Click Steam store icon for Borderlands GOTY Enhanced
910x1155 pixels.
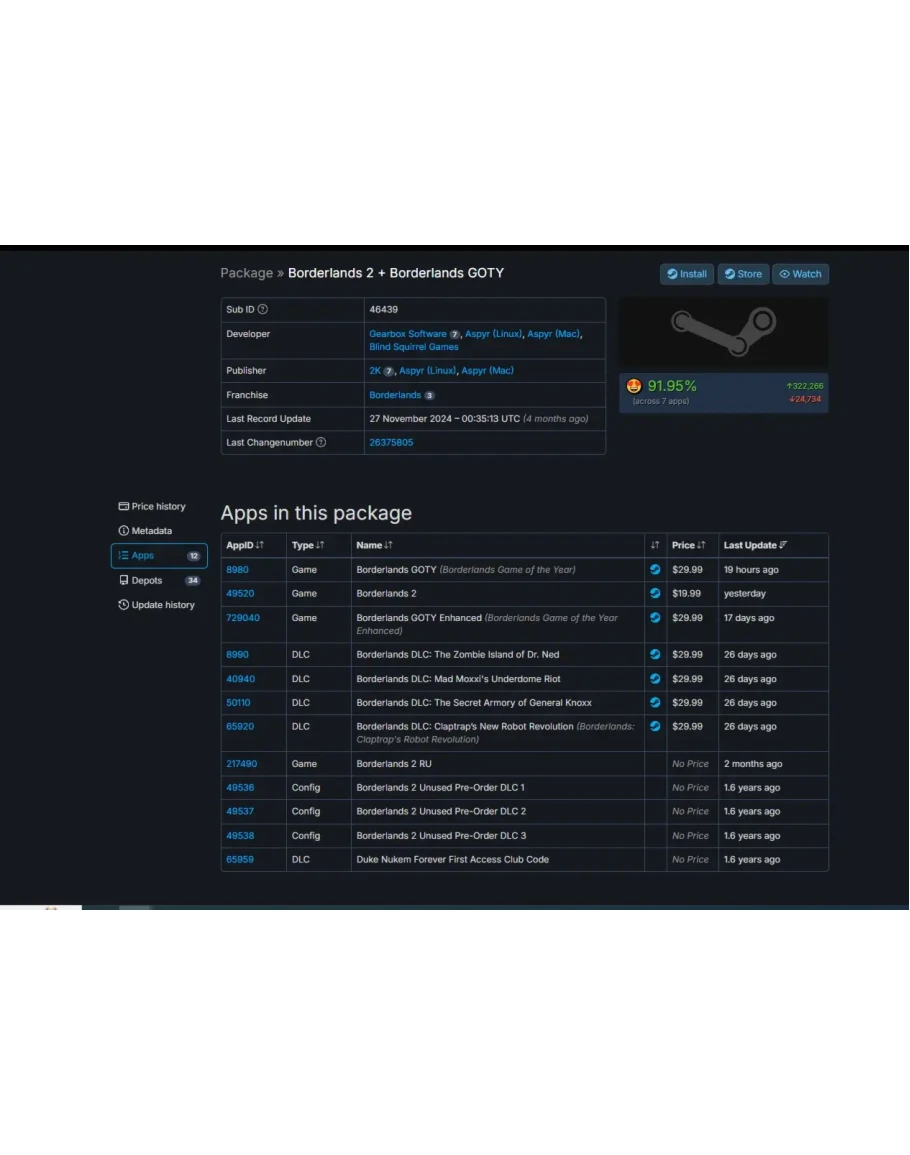tap(655, 618)
